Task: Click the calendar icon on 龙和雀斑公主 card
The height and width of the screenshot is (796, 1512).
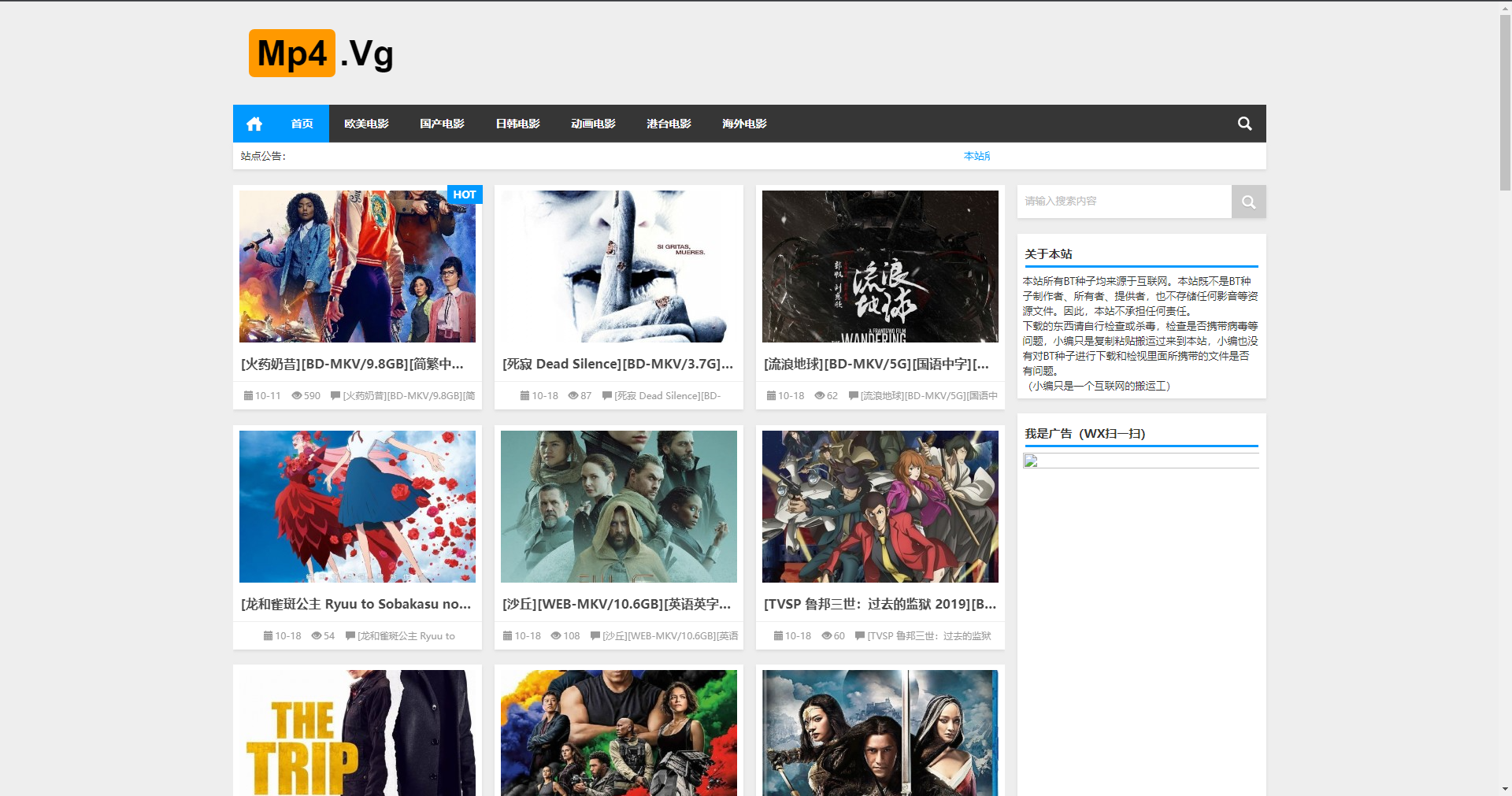Action: 268,635
